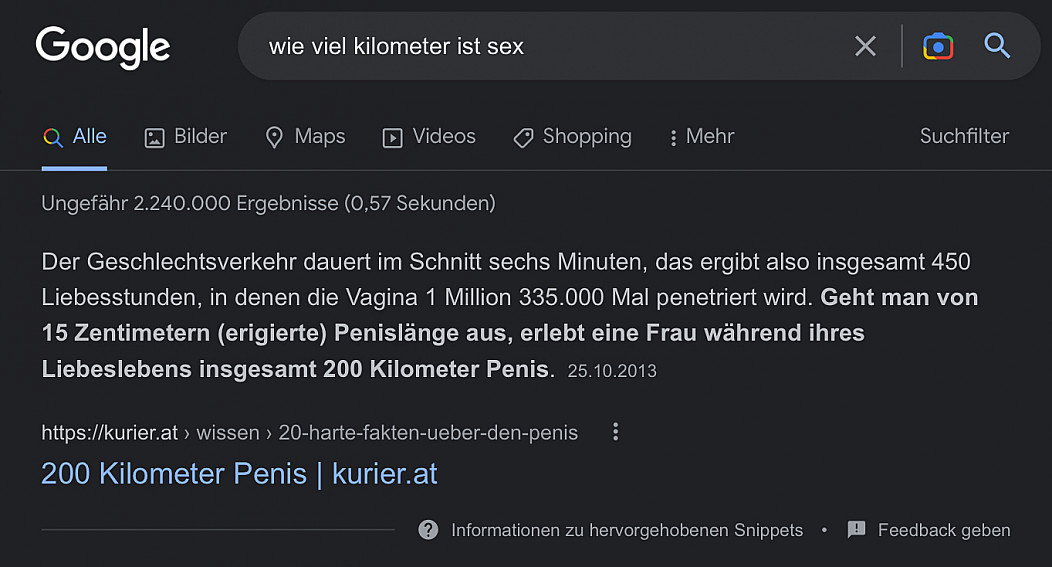Click the Shopping tag icon
The image size is (1052, 567).
tap(523, 138)
